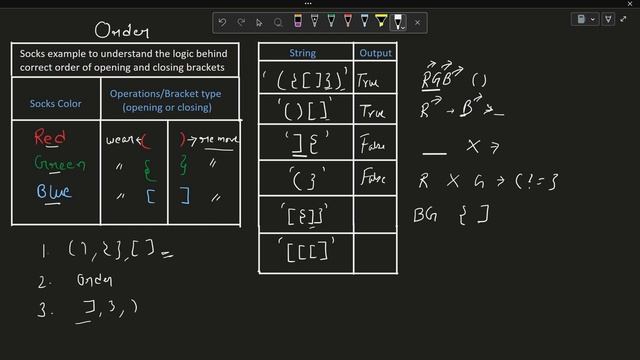Select the yellow highlighter
Screen dimensions: 640x360
(381, 21)
